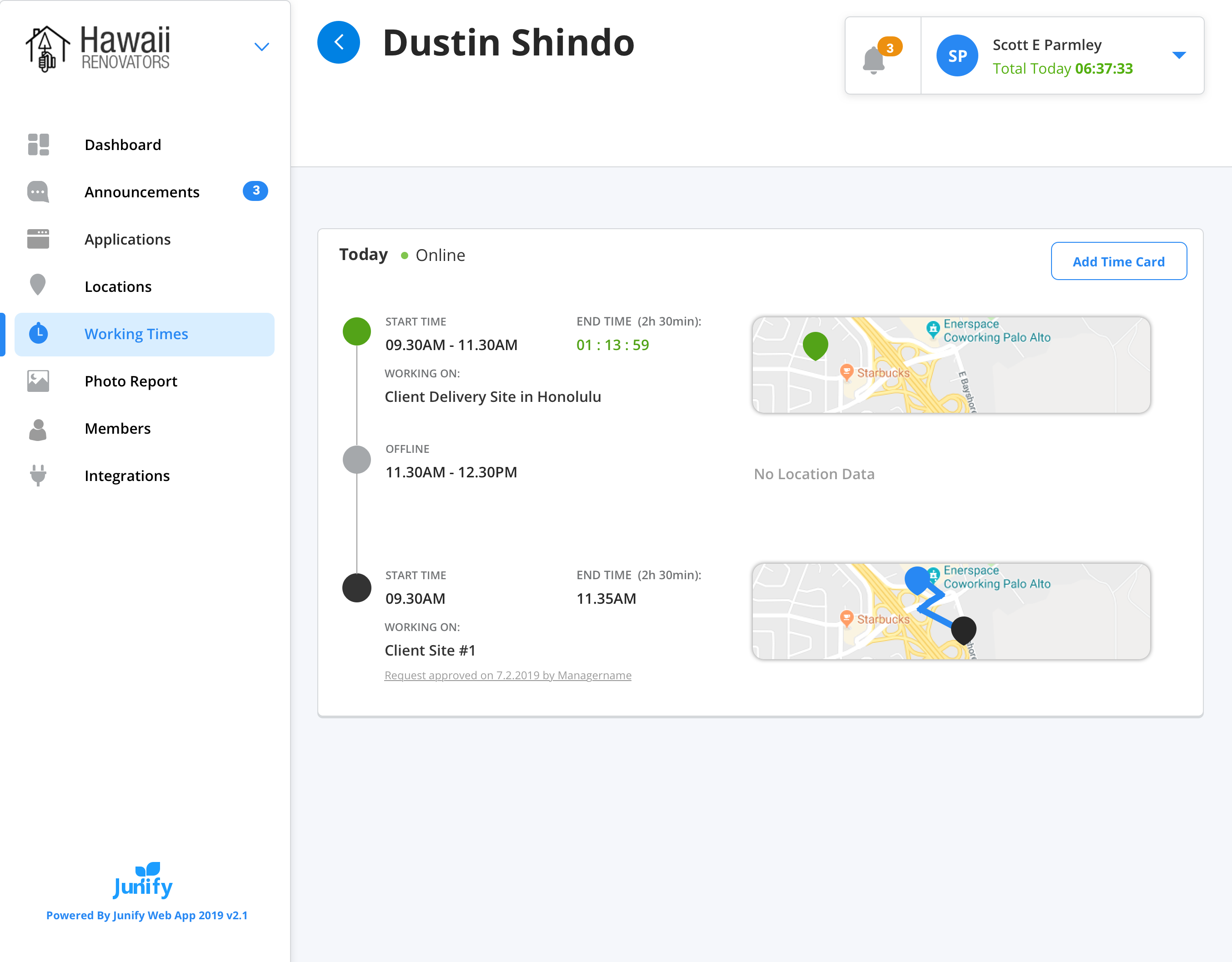
Task: Click Powered By Junify Web App link
Action: coord(147,915)
